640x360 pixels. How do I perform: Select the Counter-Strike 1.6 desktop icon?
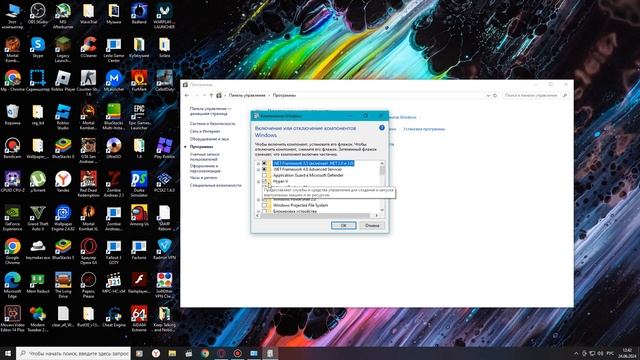pos(88,83)
